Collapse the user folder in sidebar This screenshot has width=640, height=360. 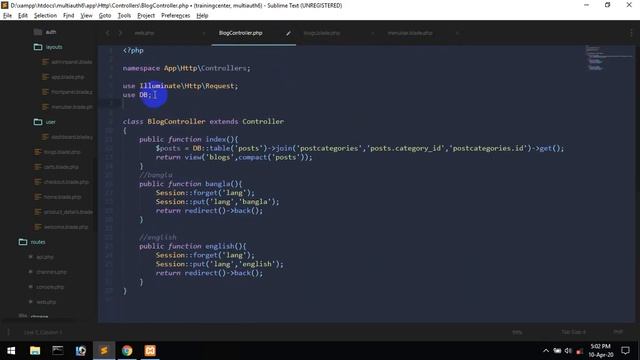pos(45,122)
